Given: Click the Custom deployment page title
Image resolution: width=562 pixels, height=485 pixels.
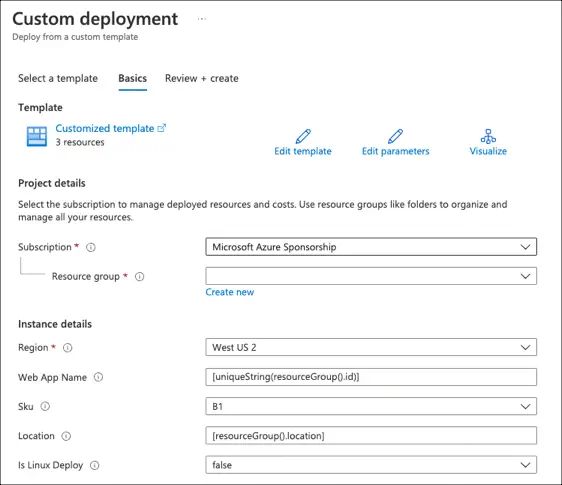Looking at the screenshot, I should coord(95,19).
